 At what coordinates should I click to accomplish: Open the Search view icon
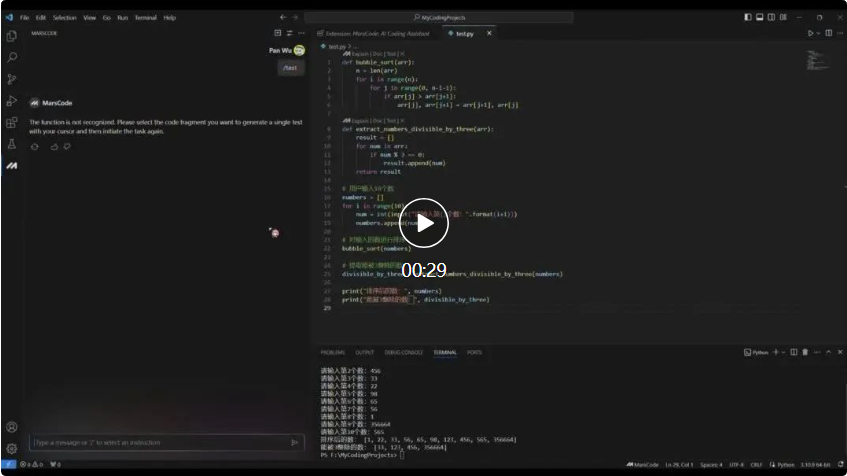[x=12, y=57]
